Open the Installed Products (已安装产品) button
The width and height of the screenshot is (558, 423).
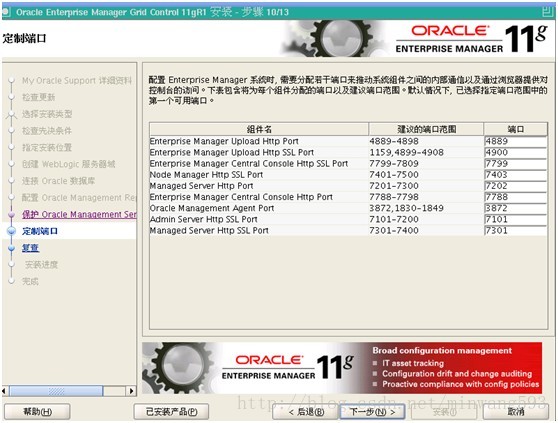pos(171,412)
